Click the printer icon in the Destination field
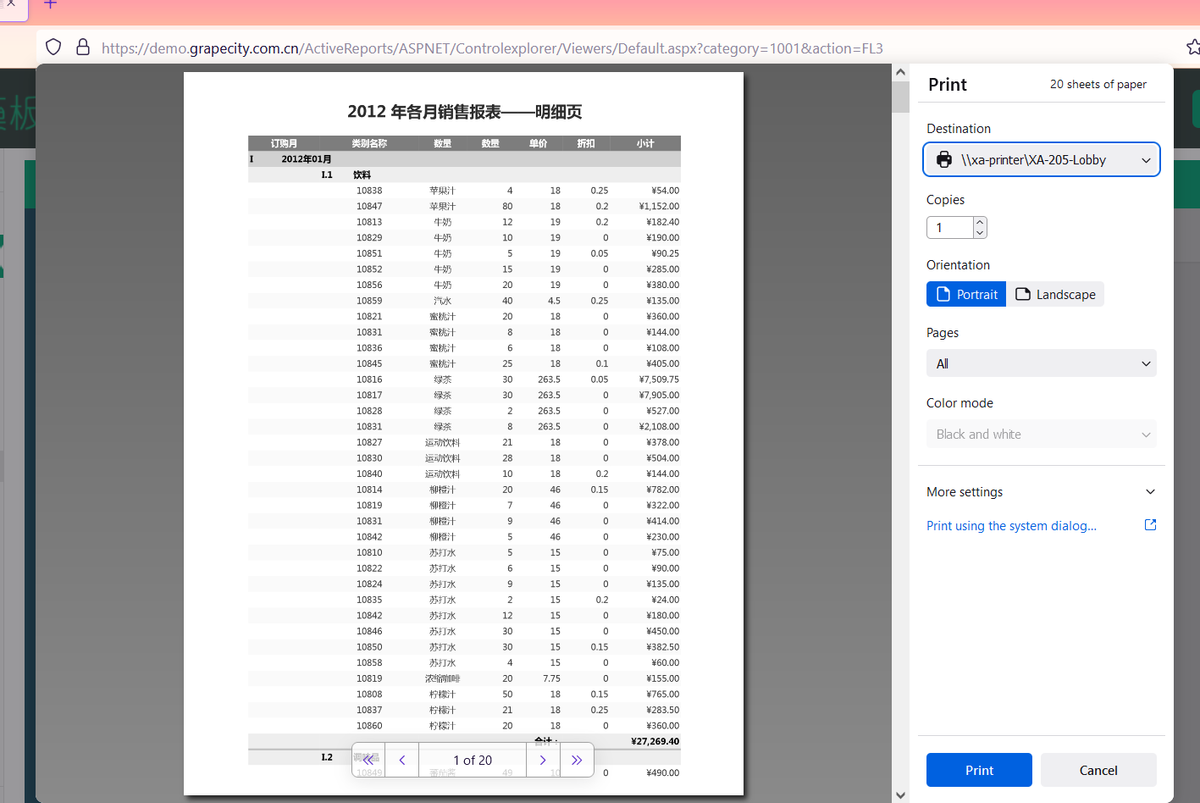 click(945, 159)
